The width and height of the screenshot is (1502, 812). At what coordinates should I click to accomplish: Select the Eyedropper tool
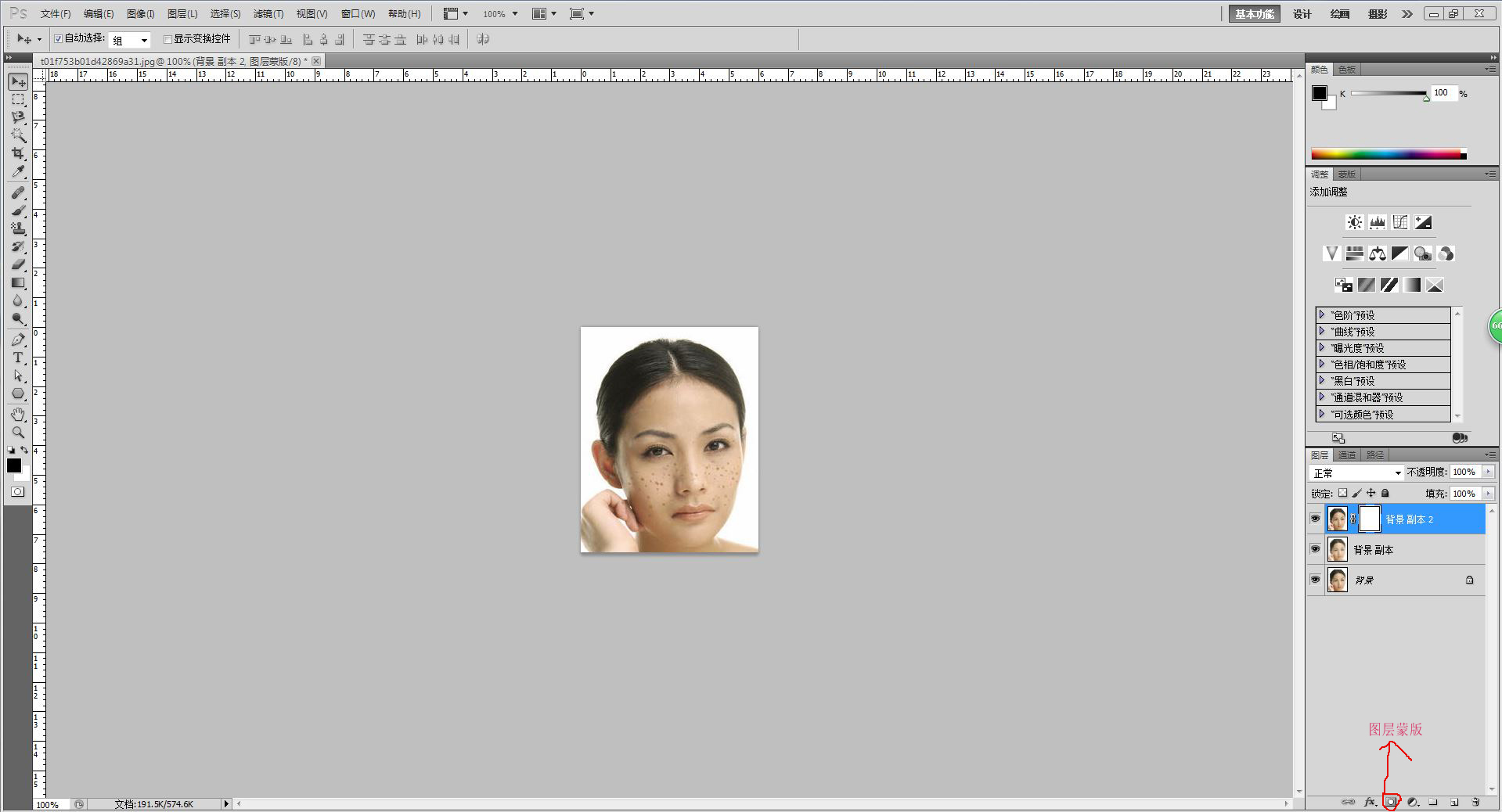pos(17,171)
